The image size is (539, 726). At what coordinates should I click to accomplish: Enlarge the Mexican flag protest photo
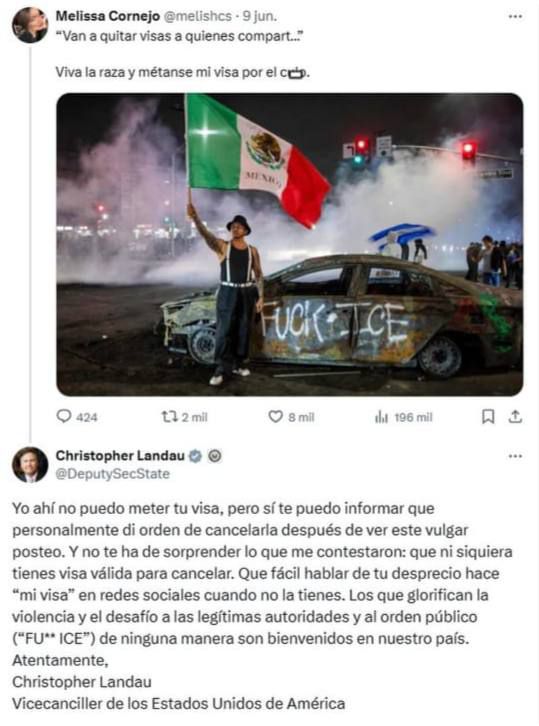pos(290,244)
